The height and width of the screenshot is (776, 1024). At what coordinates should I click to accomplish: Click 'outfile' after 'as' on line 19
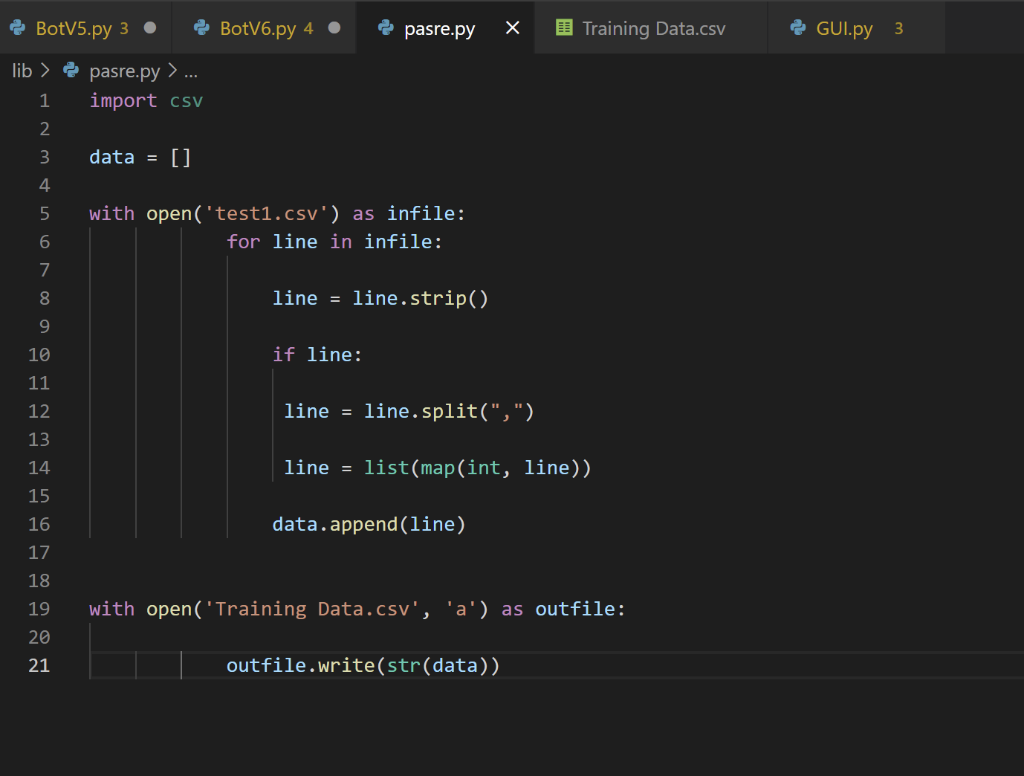(x=575, y=609)
